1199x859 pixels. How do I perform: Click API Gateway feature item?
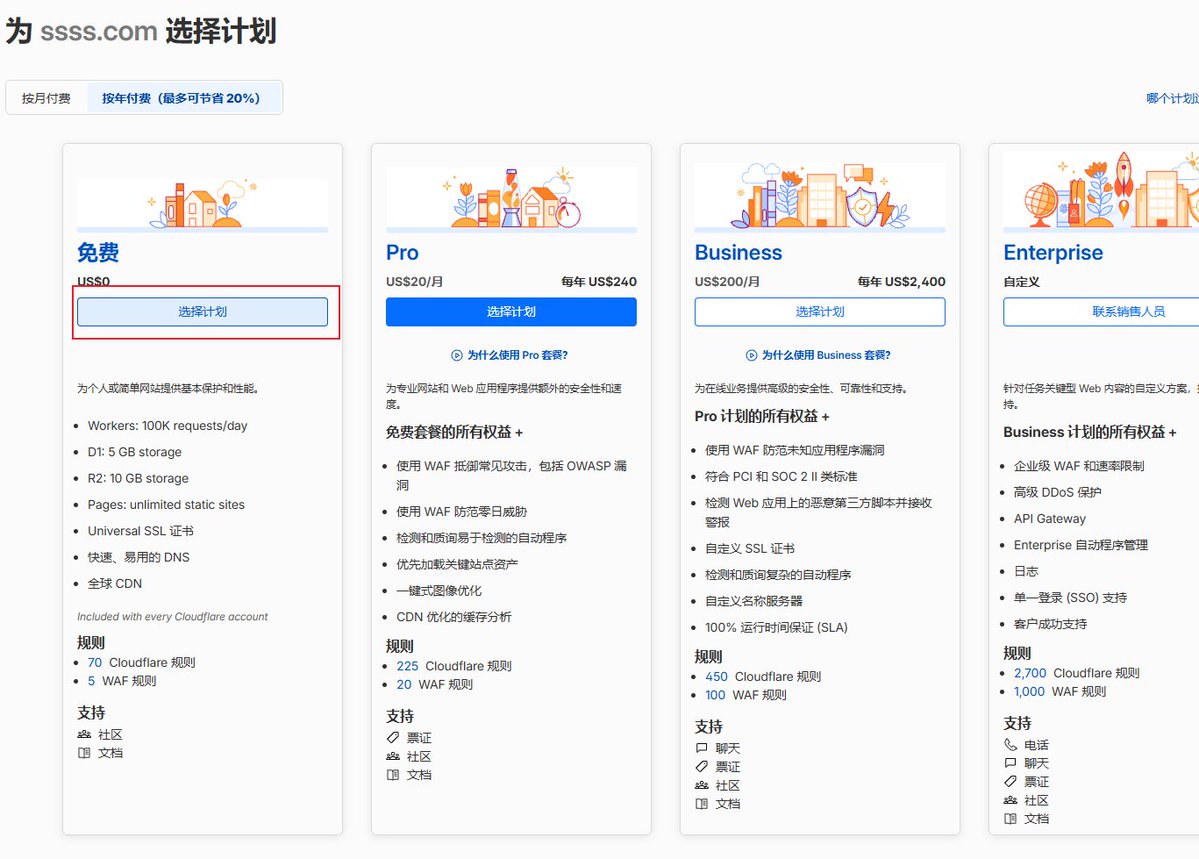coord(1050,519)
